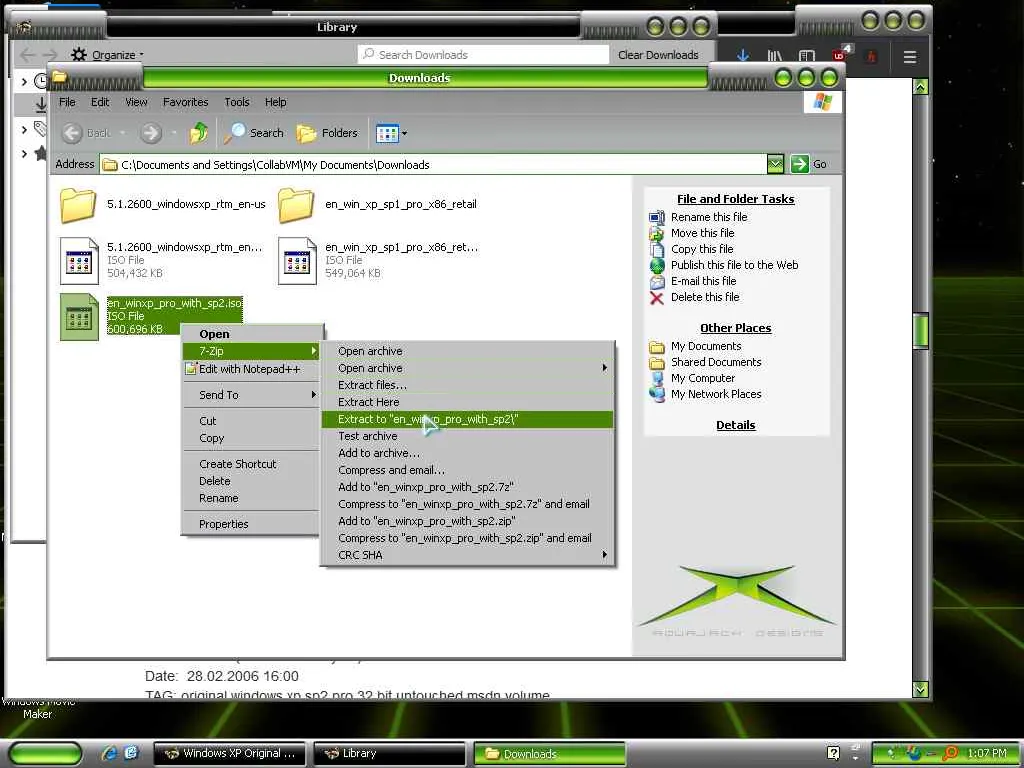Open My Network Places link

[716, 394]
